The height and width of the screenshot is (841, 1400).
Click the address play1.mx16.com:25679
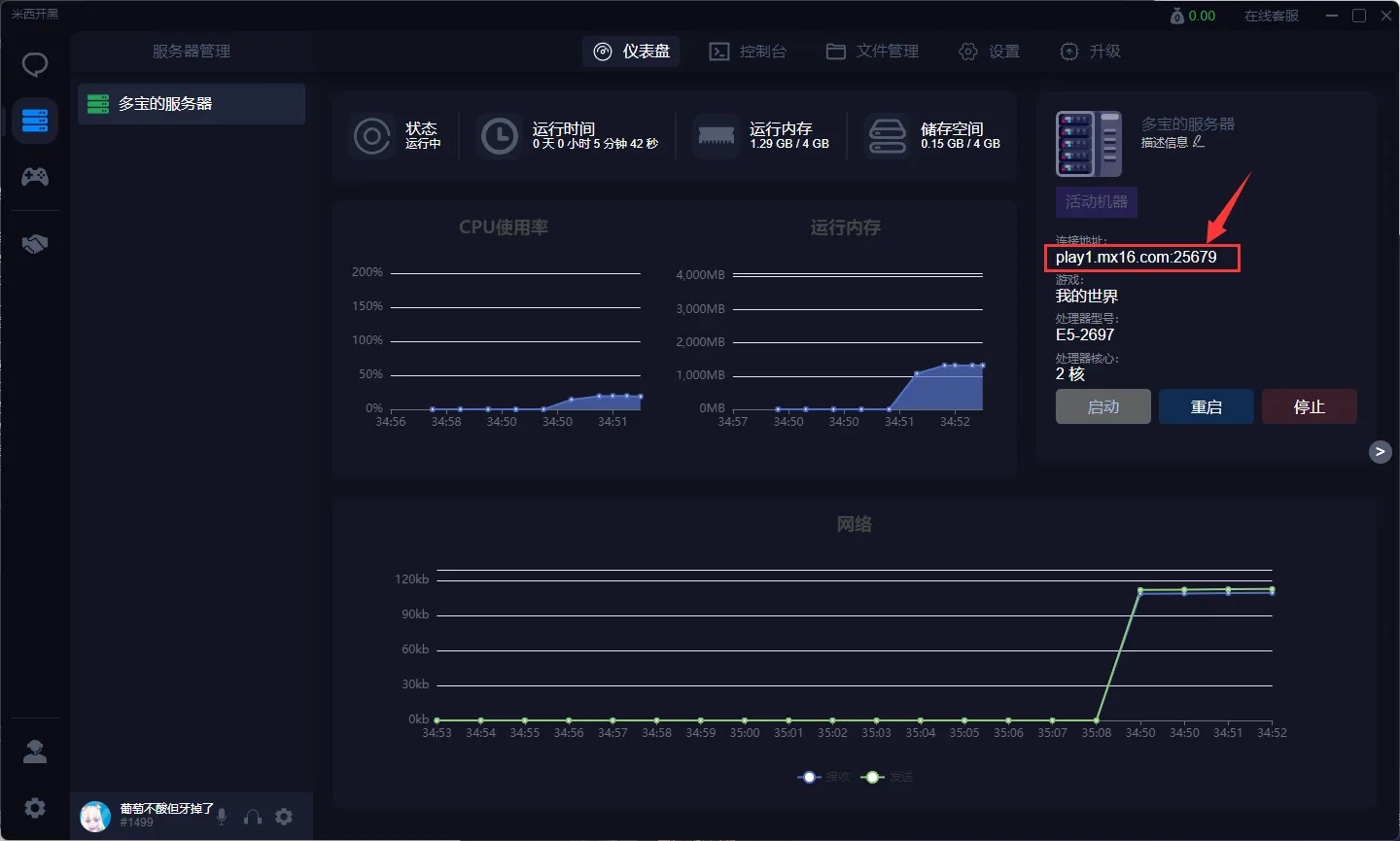[1136, 257]
